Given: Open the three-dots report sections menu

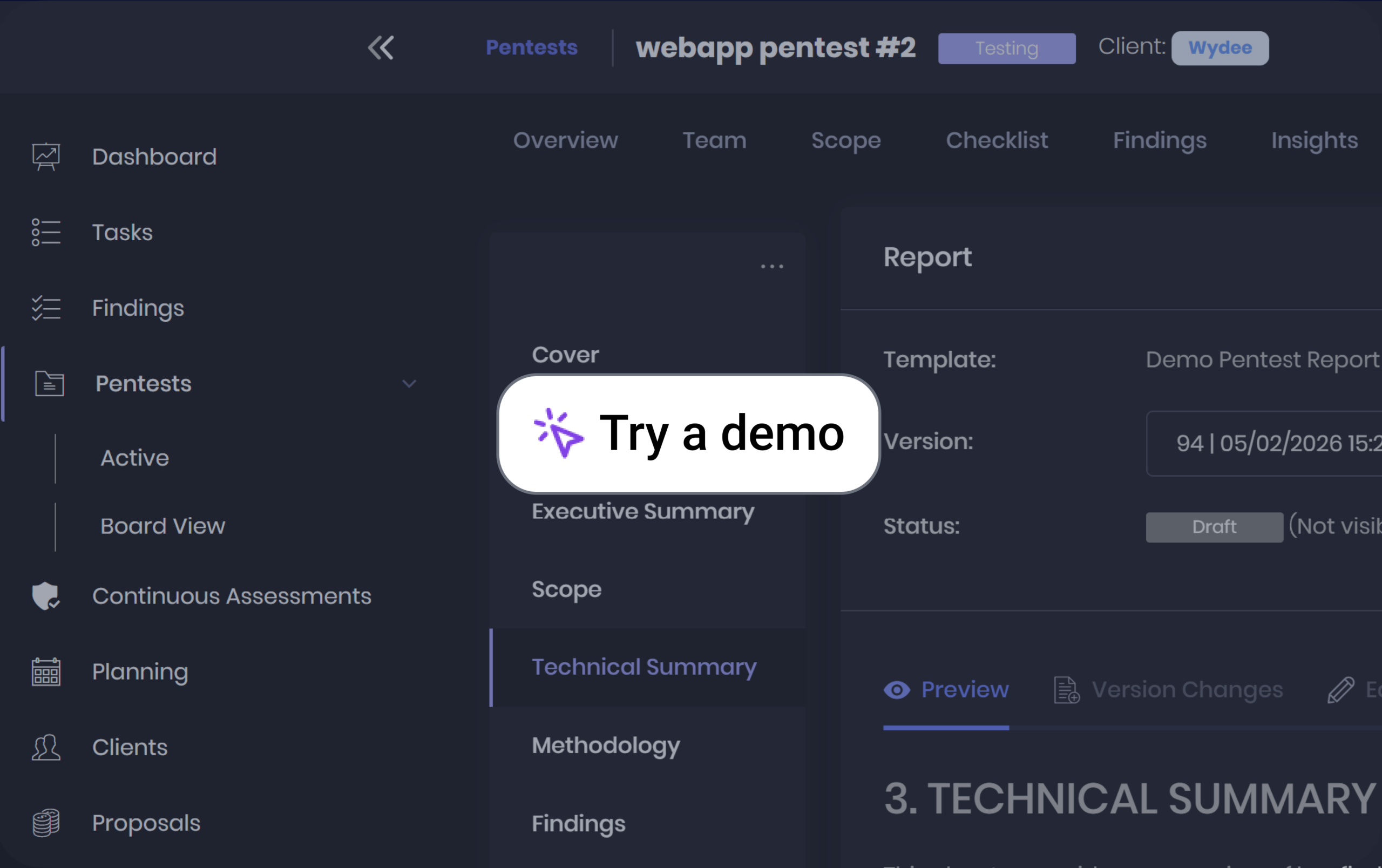Looking at the screenshot, I should click(x=772, y=266).
